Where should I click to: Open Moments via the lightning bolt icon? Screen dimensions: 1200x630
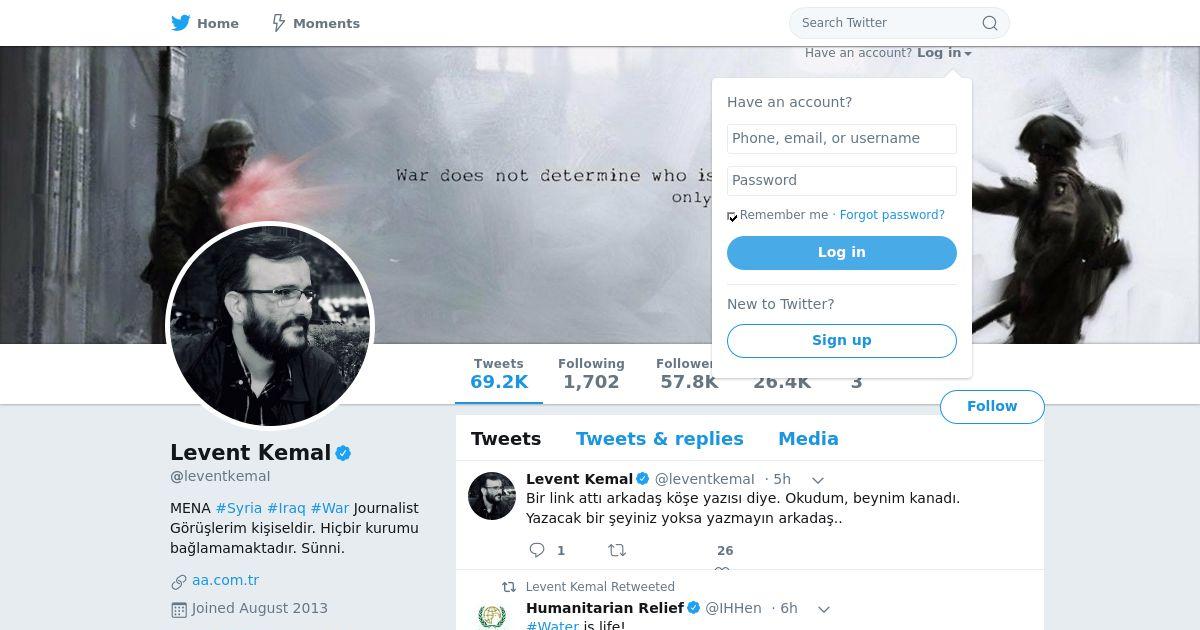279,22
